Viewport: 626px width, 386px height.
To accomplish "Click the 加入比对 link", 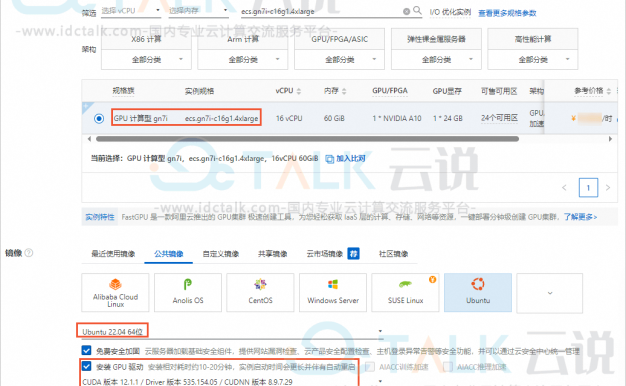I will click(x=351, y=158).
